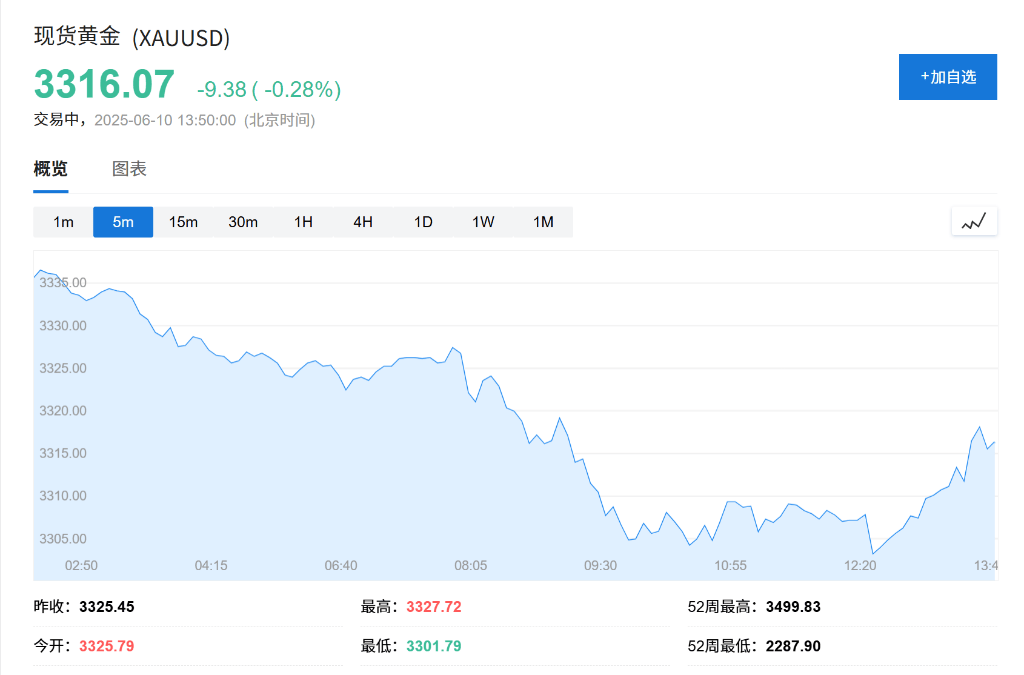Switch to the 概览 tab
Viewport: 1024px width, 675px height.
point(51,169)
